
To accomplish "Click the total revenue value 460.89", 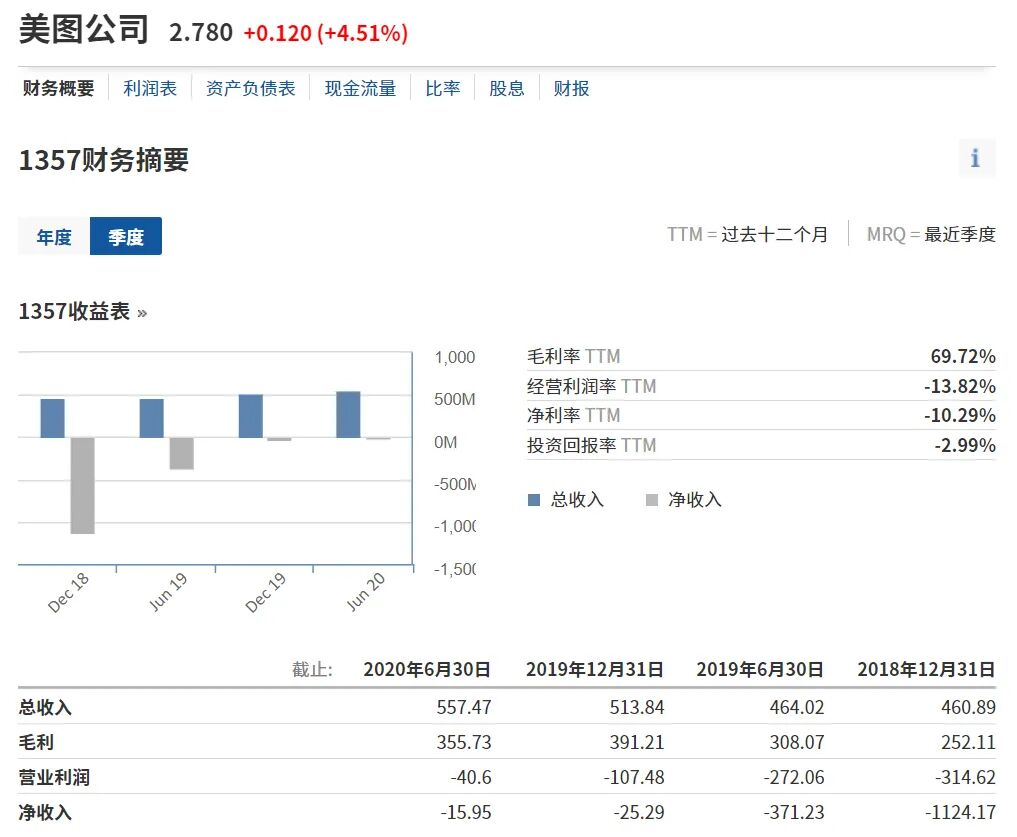I will coord(968,707).
